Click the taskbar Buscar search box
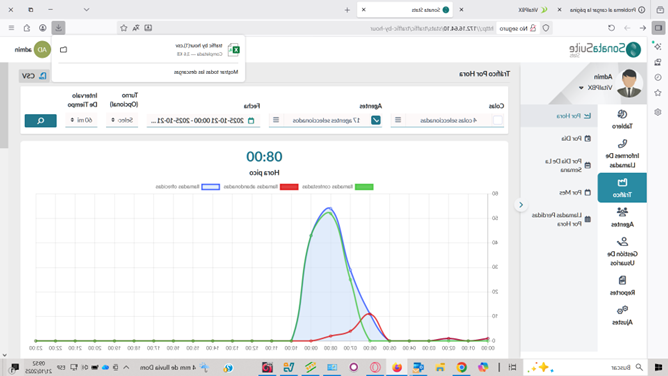Viewport: 668px width, 376px height. pyautogui.click(x=584, y=367)
